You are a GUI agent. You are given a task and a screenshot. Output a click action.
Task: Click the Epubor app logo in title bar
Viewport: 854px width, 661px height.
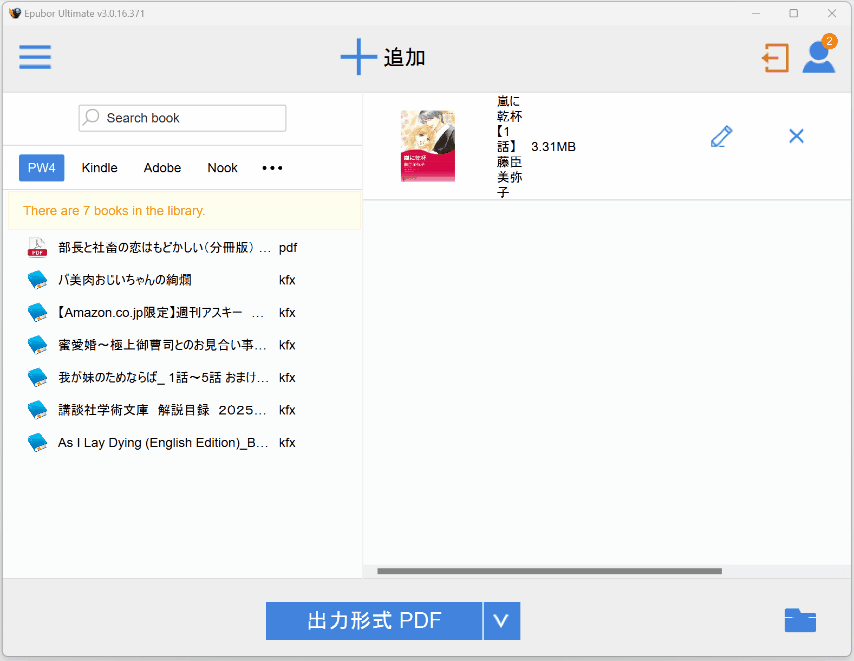tap(15, 13)
